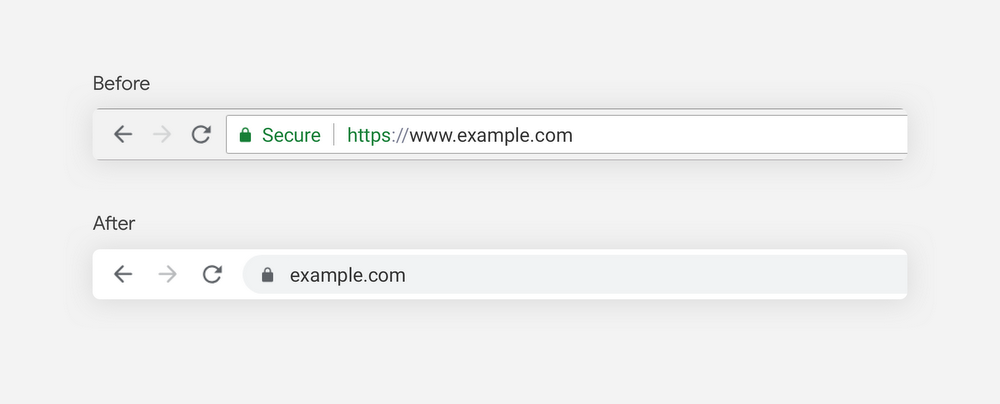Click the back arrow in the Before toolbar
Screen dimensions: 1000x404
tap(123, 134)
